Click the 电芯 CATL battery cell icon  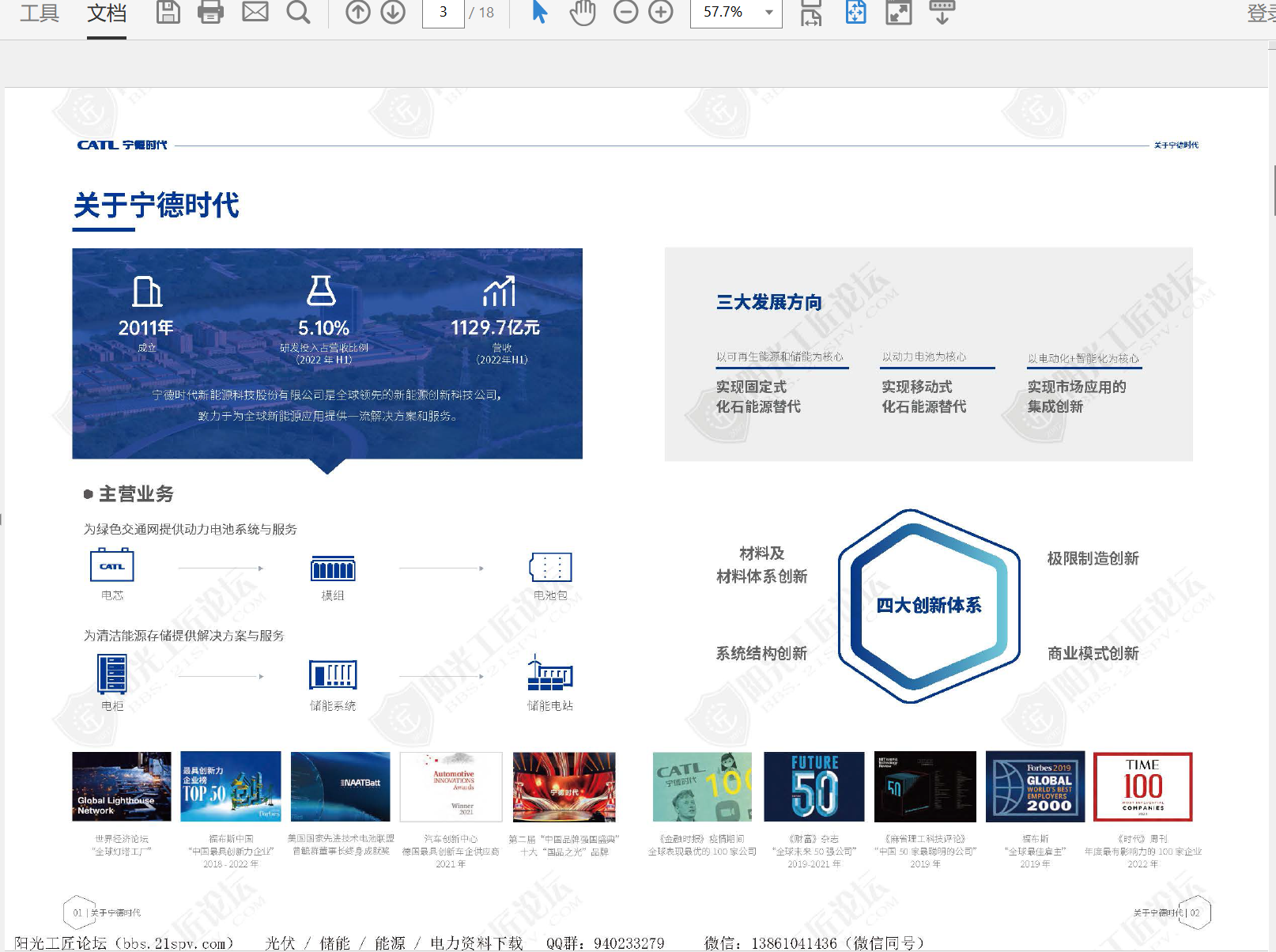(111, 565)
